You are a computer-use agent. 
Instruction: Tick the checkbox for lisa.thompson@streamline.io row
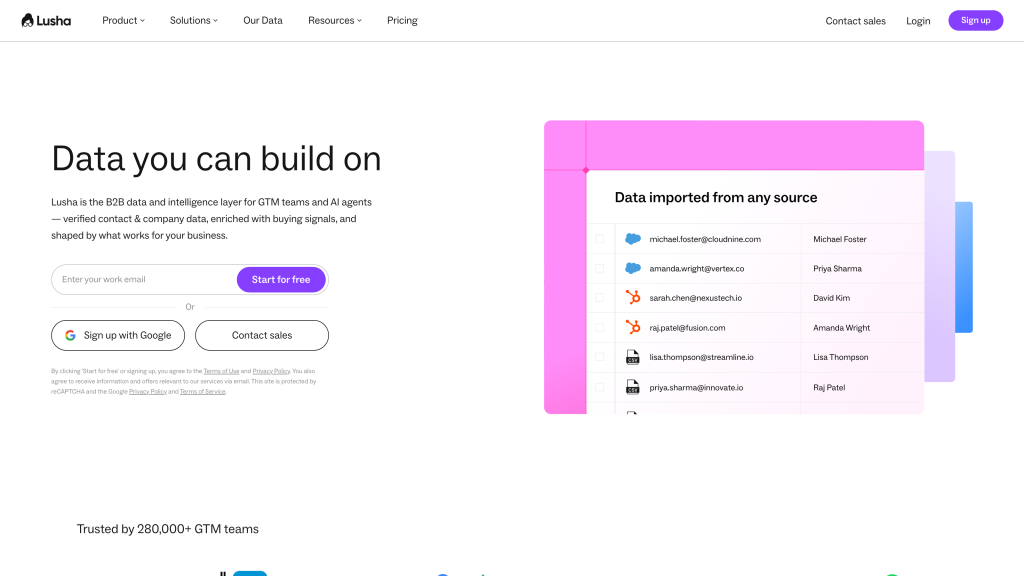pyautogui.click(x=600, y=357)
